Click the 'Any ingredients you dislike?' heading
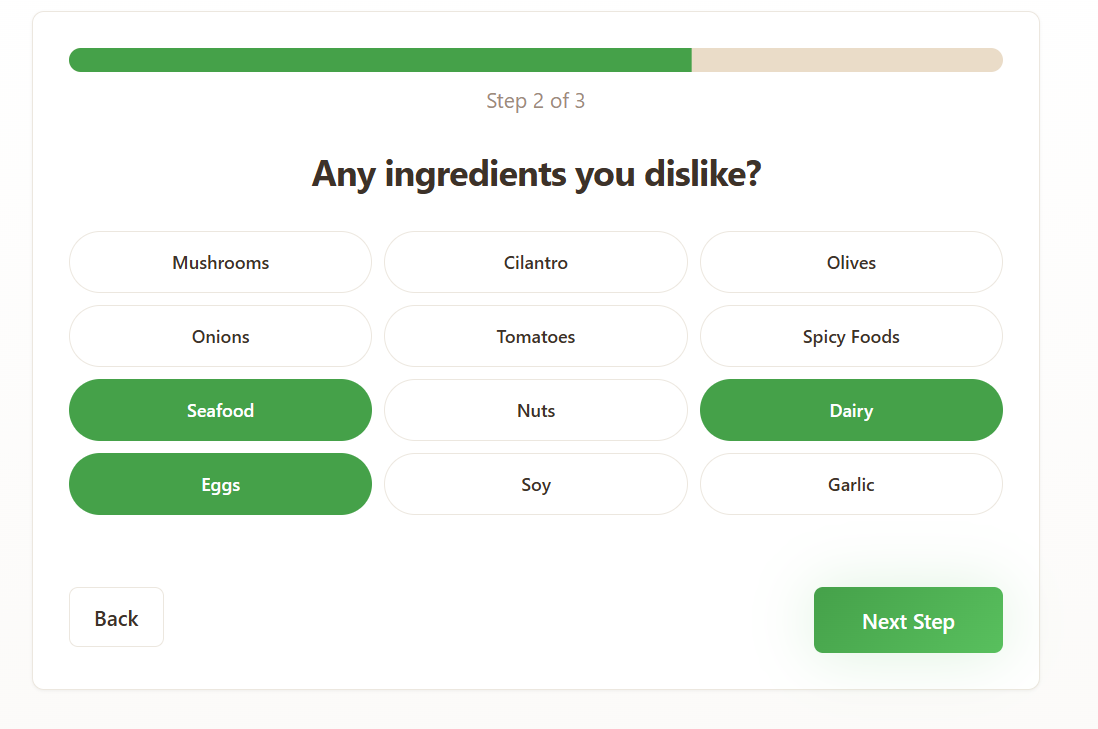 536,174
